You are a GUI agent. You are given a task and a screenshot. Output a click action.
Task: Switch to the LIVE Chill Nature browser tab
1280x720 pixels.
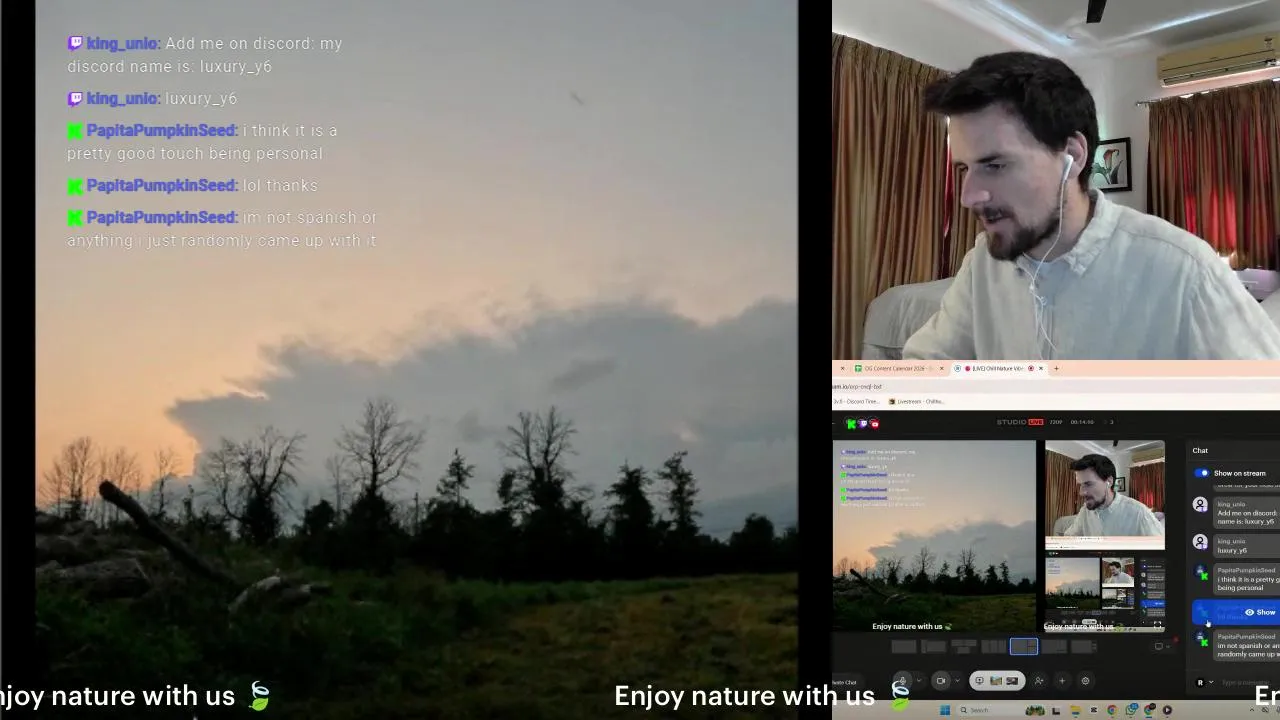pos(996,368)
